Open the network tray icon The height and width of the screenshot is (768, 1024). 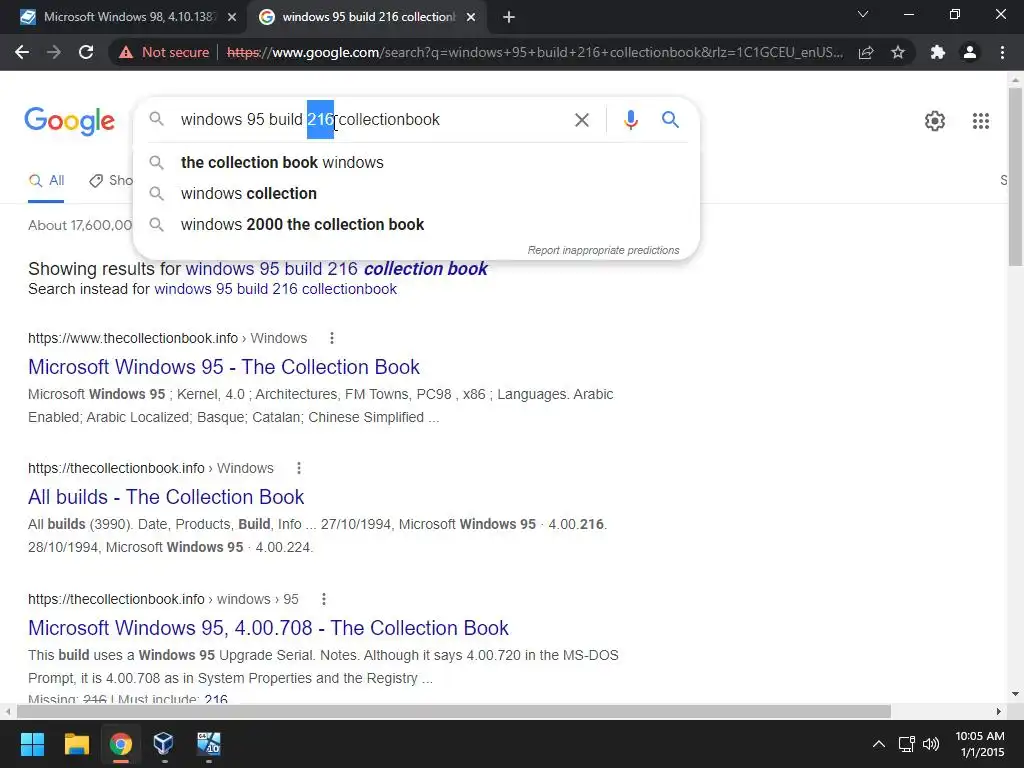point(906,744)
